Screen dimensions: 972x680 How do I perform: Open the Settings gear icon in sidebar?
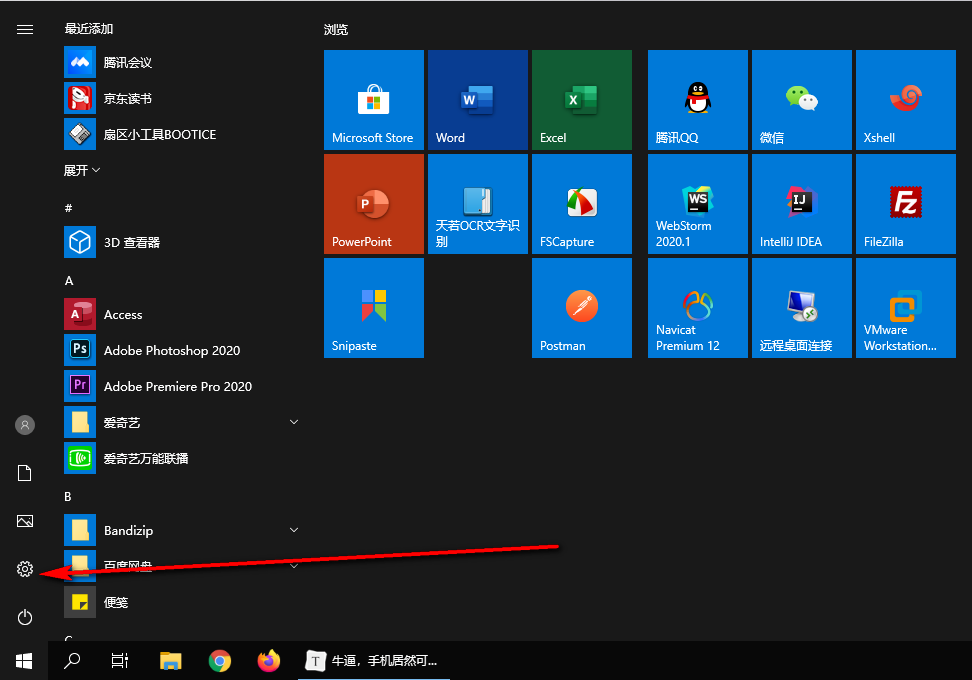point(25,569)
